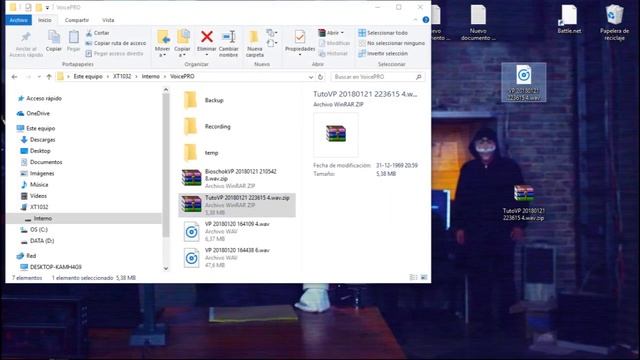Open the address bar history dropdown
This screenshot has width=640, height=360.
click(x=311, y=77)
